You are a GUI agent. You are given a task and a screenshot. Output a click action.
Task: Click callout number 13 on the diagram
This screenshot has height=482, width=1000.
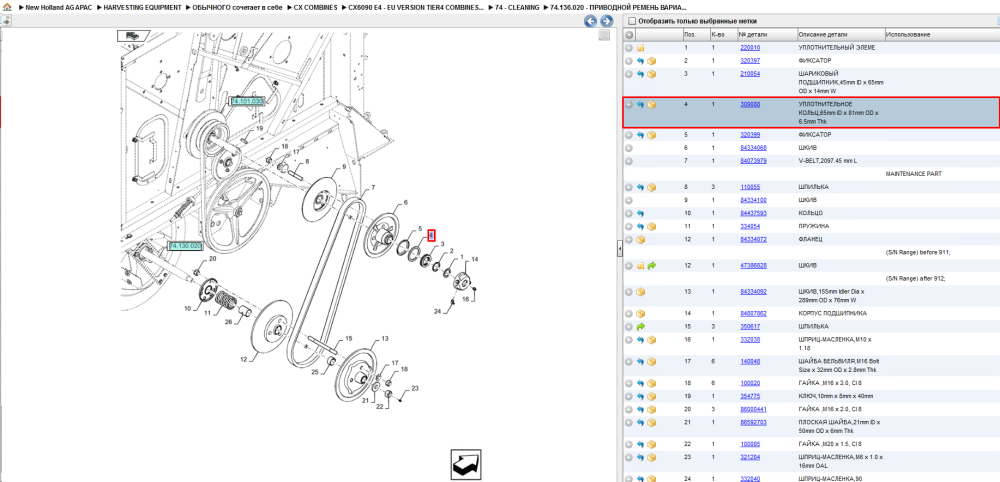[385, 338]
